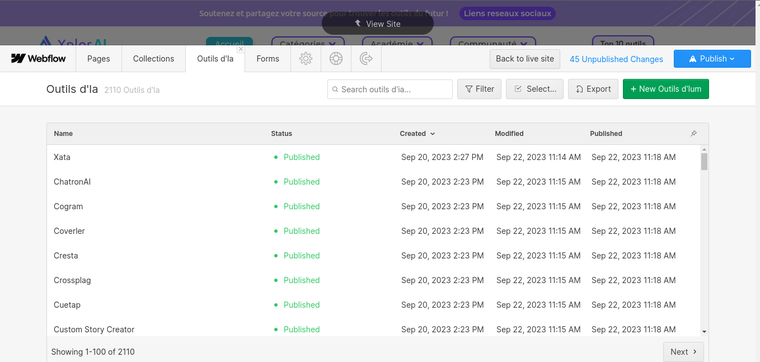The image size is (760, 362).
Task: Click Back to live site button
Action: tap(524, 59)
